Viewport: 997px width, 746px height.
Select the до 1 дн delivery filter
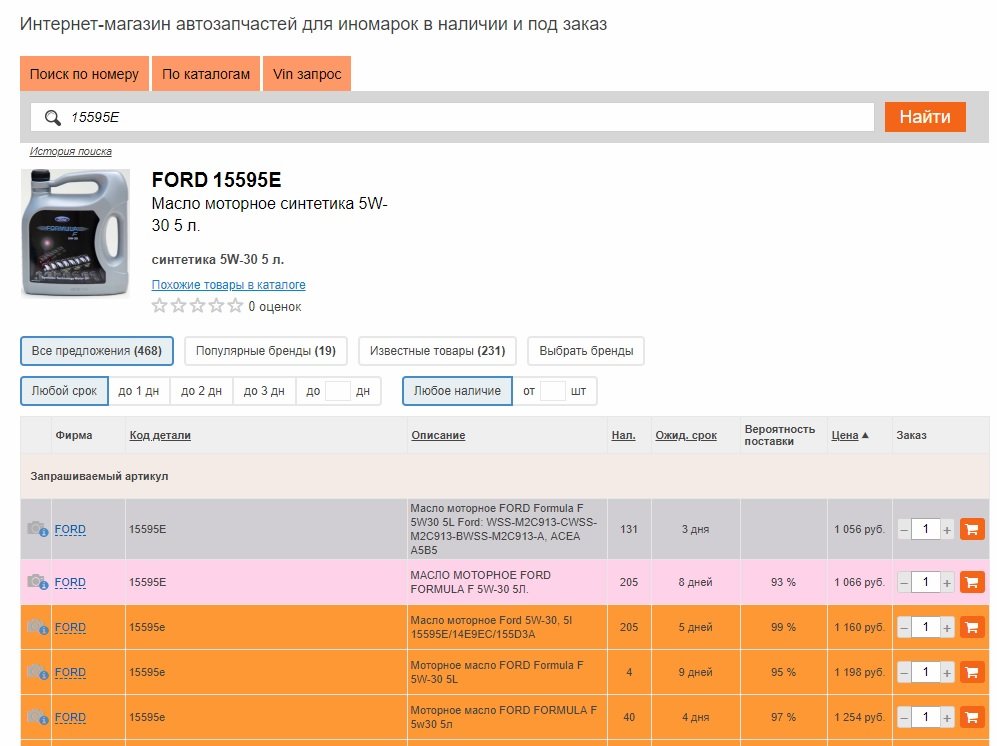tap(139, 391)
